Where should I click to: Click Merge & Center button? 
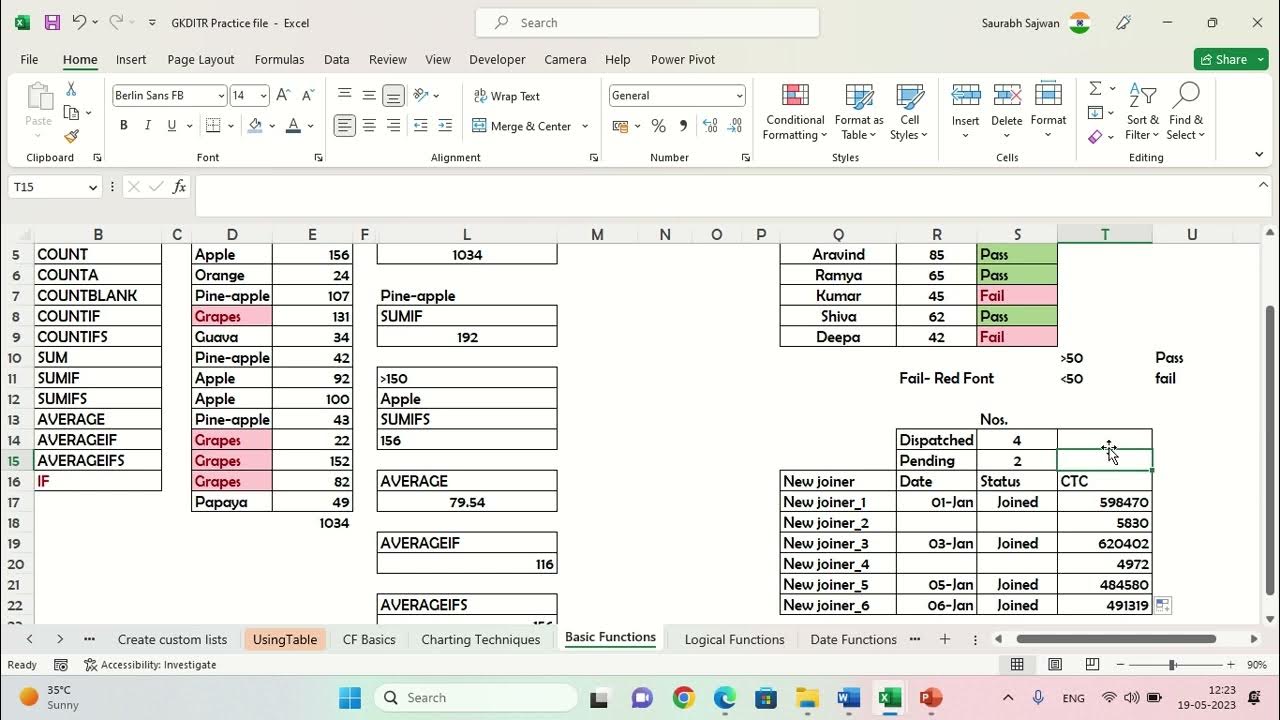coord(522,126)
